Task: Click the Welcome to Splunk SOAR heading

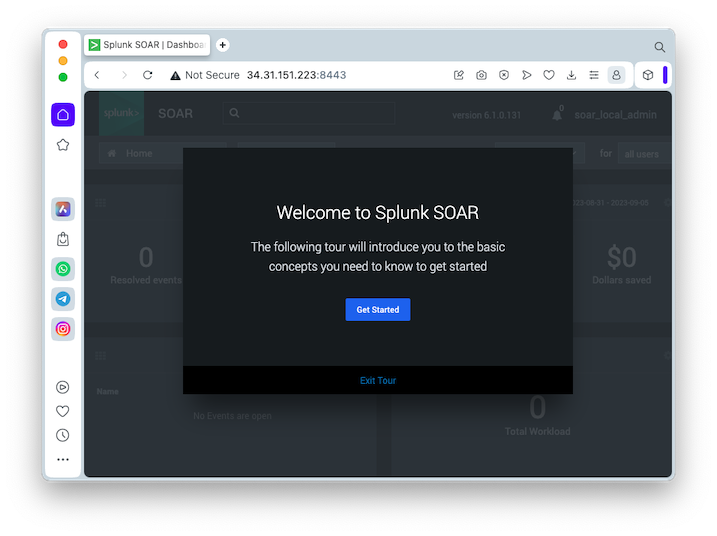Action: [x=378, y=213]
